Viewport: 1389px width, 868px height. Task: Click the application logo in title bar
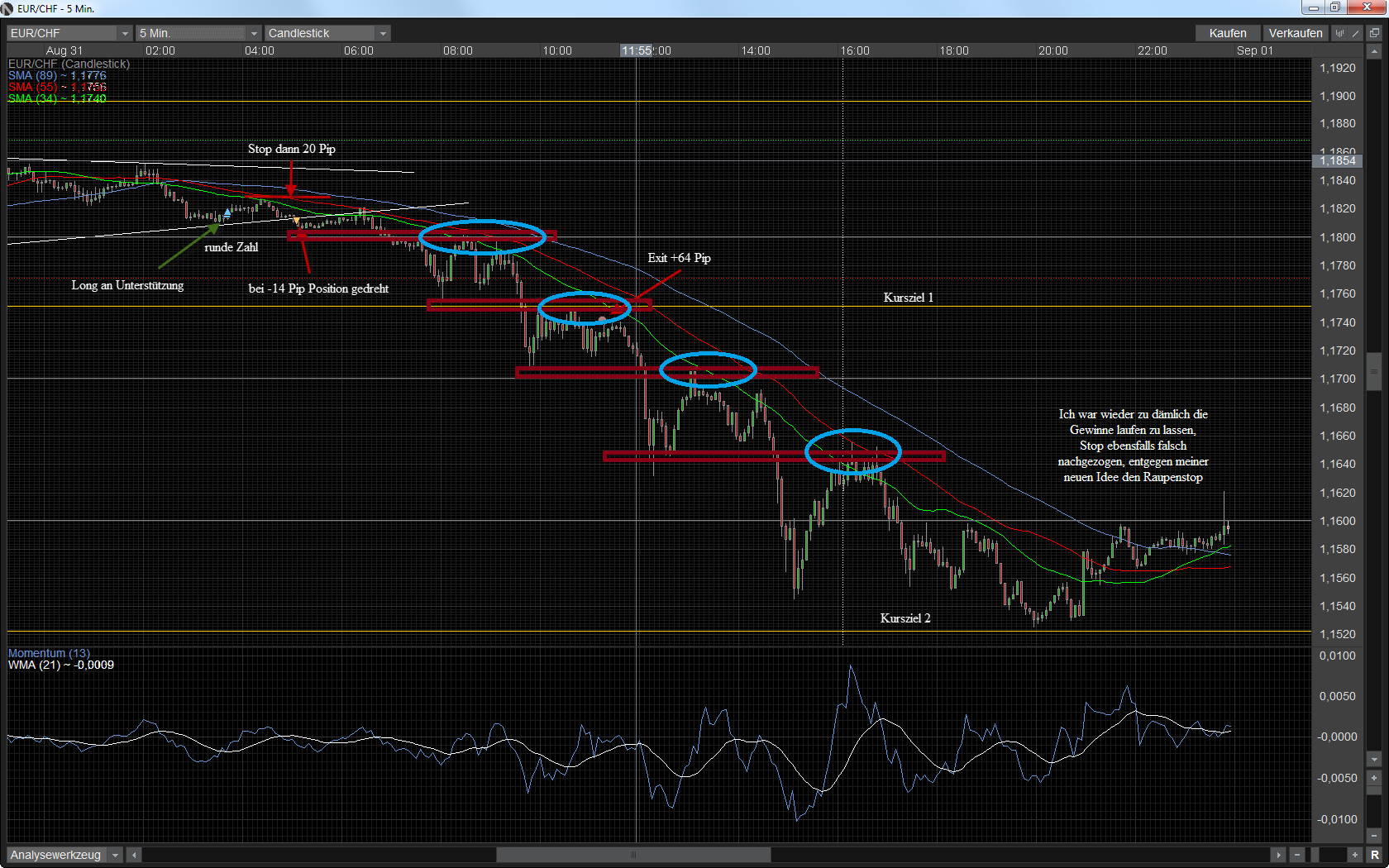click(7, 8)
